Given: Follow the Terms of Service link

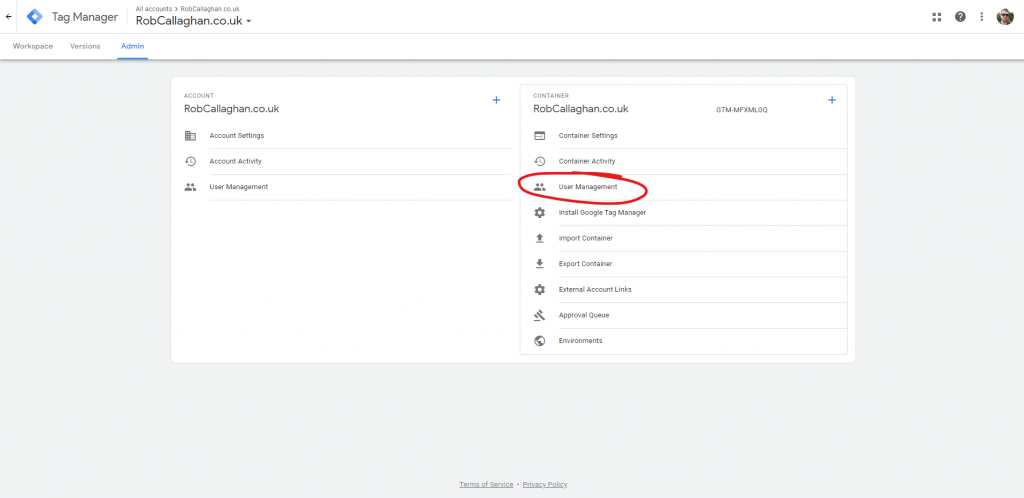Looking at the screenshot, I should point(486,484).
